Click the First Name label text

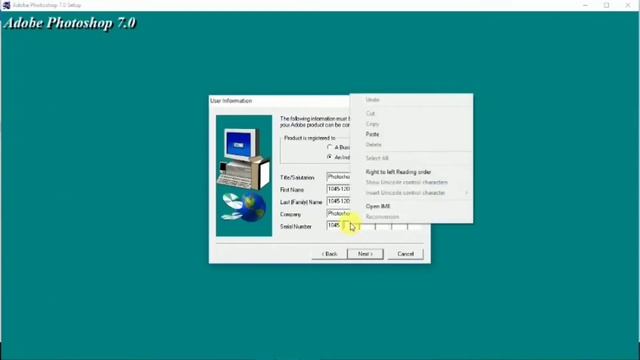tap(292, 190)
